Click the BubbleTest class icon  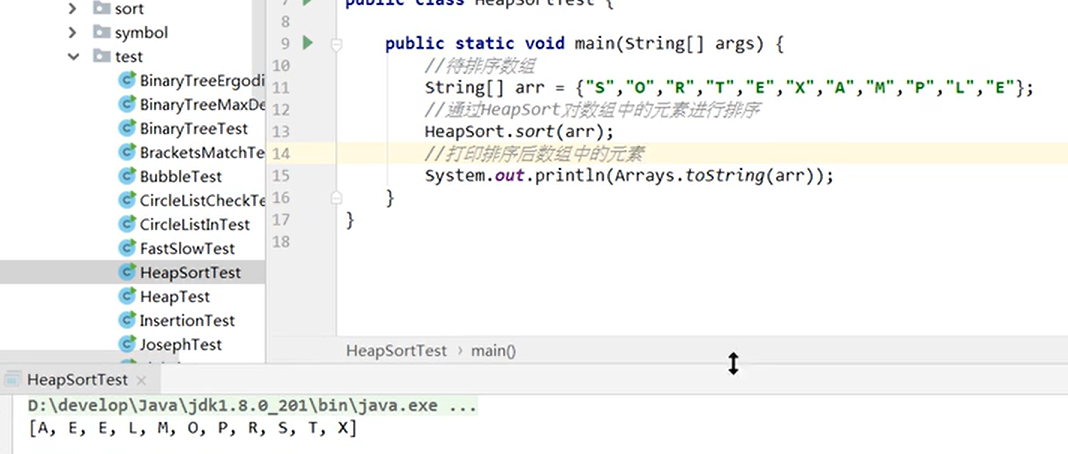click(127, 176)
